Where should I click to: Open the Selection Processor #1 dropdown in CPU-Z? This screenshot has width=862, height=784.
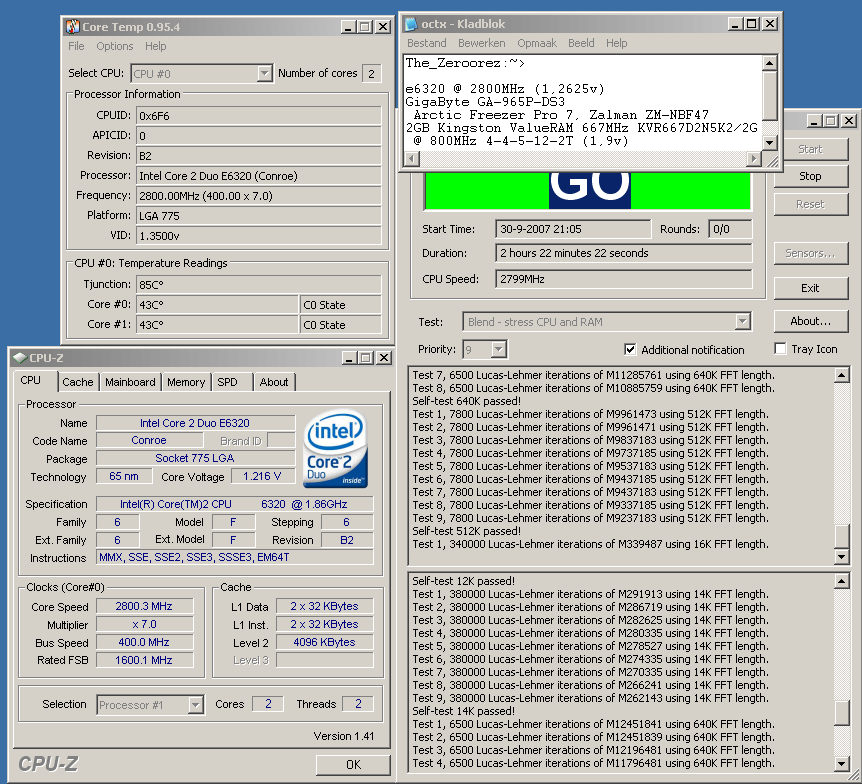[195, 705]
